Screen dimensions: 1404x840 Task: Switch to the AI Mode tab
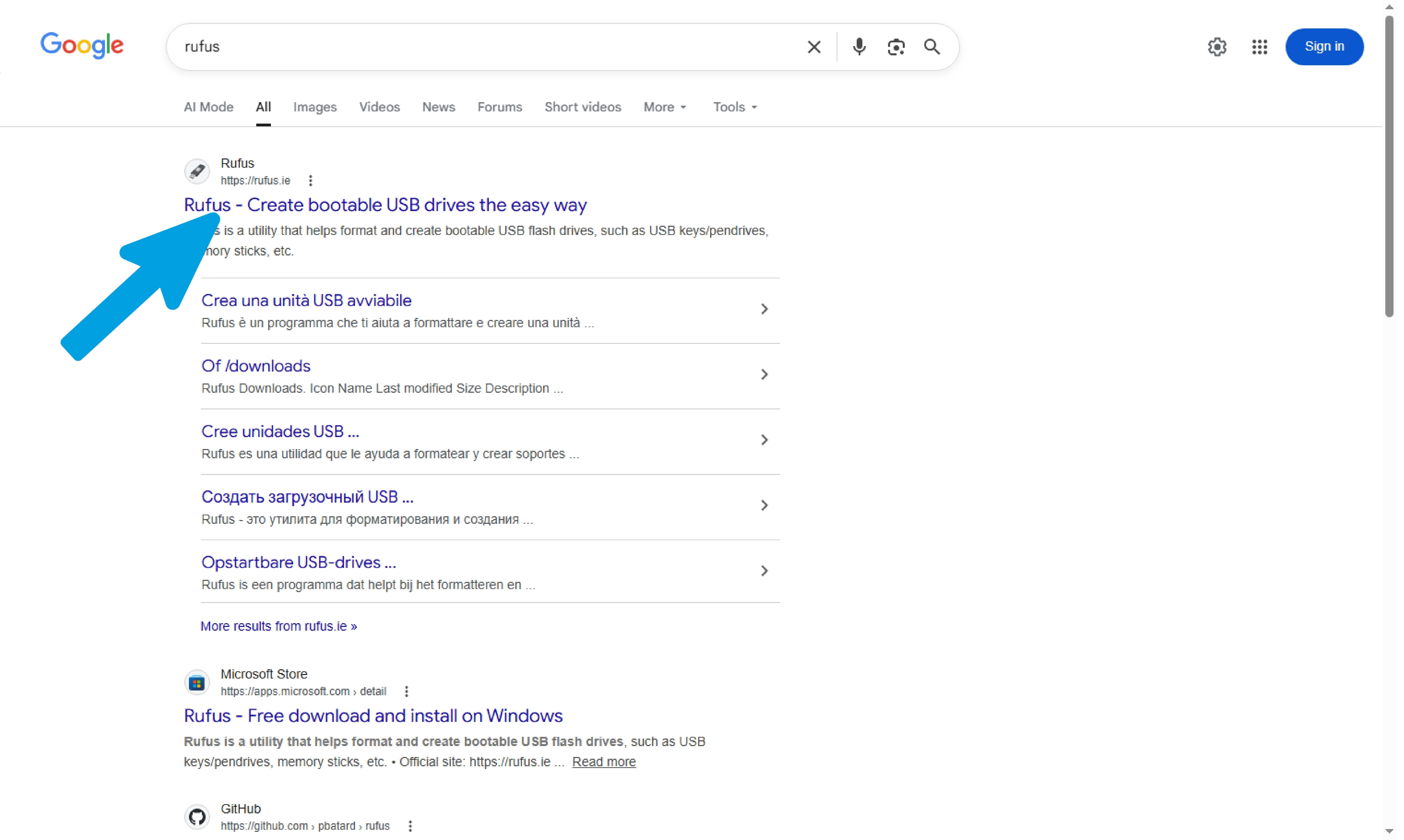(209, 108)
